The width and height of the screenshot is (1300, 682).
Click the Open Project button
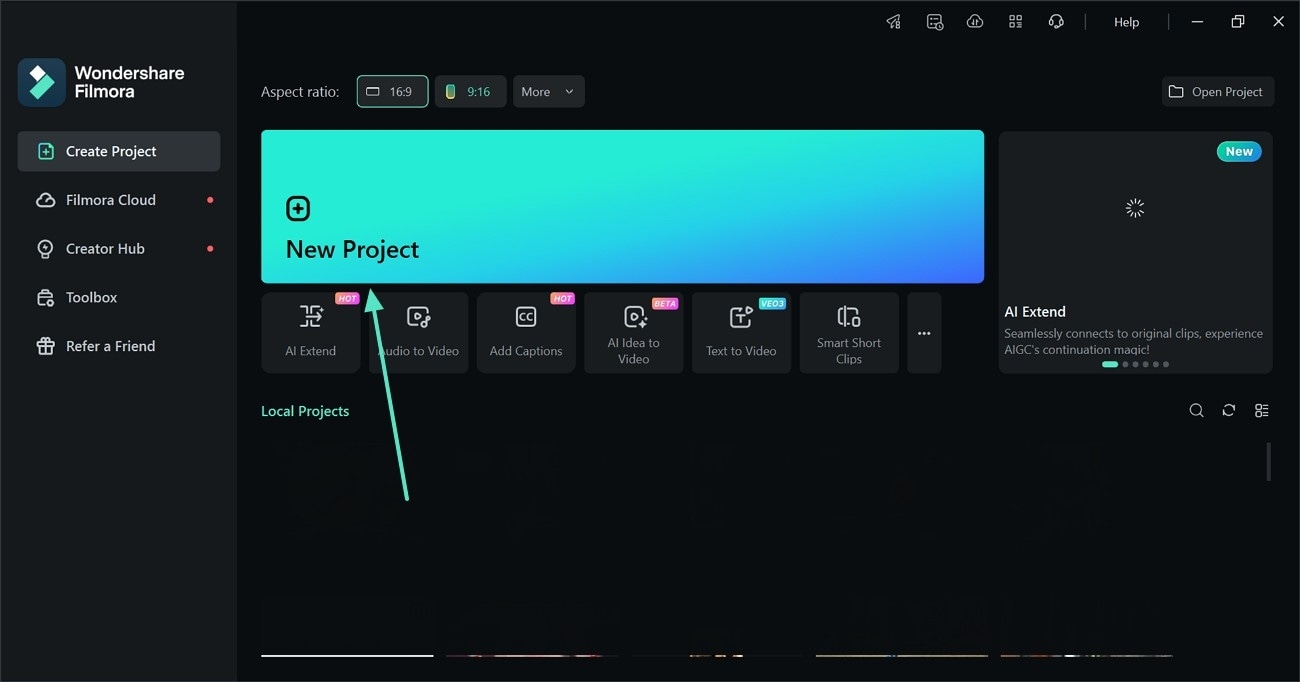(1218, 91)
